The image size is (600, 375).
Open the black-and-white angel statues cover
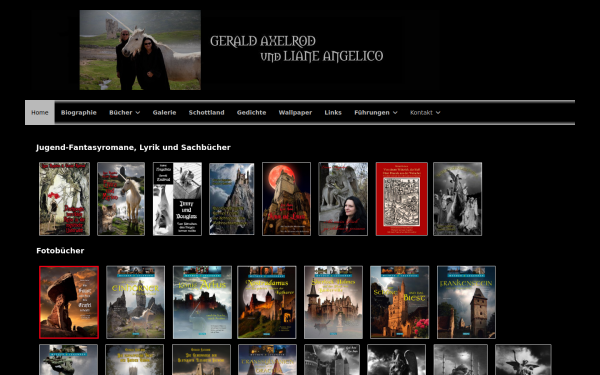coord(457,199)
